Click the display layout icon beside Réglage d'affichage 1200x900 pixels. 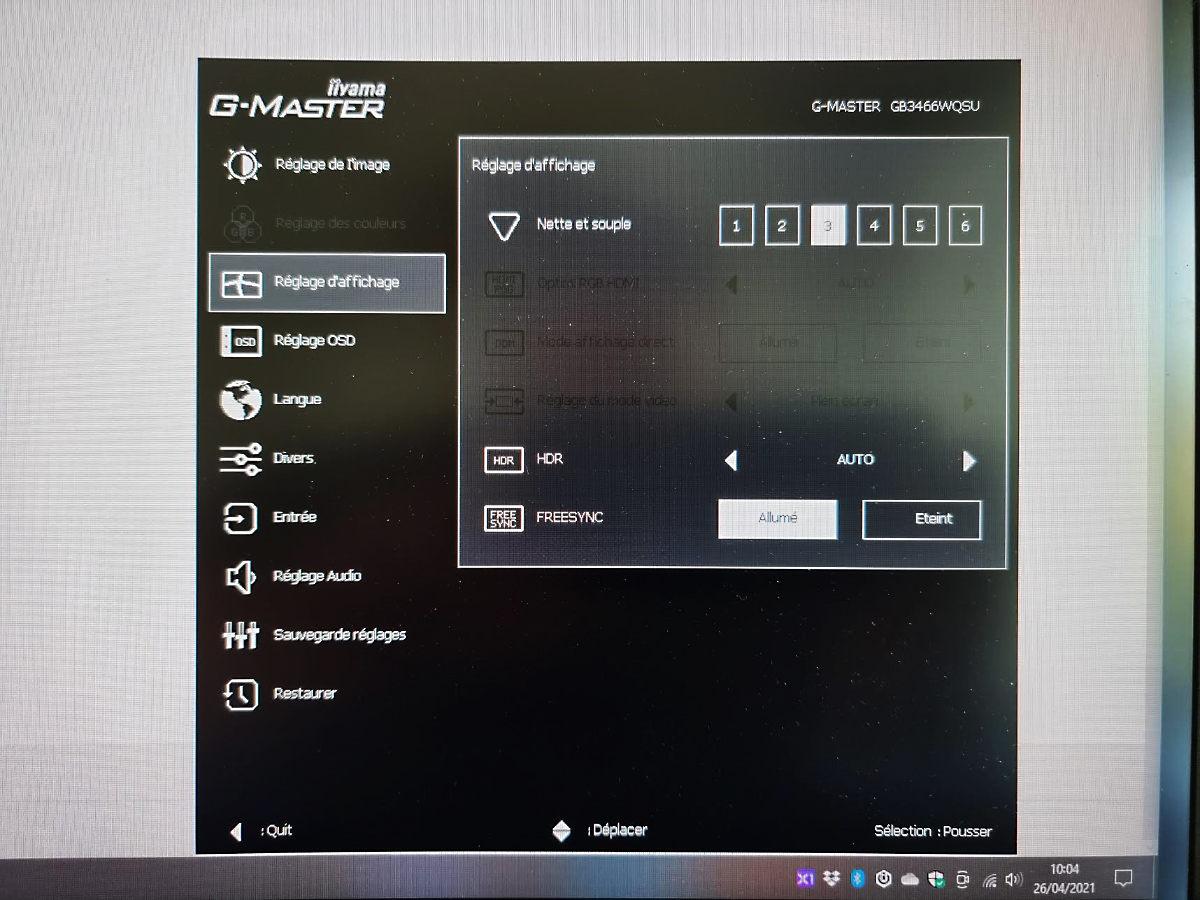pos(241,283)
